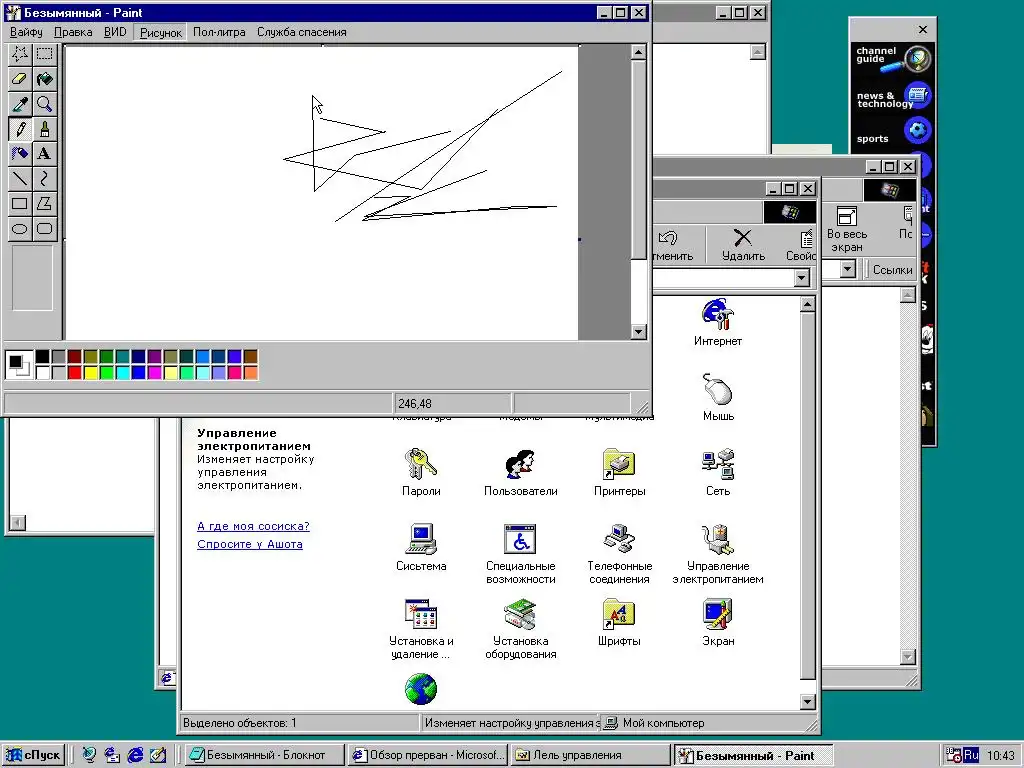Image resolution: width=1024 pixels, height=768 pixels.
Task: Pick the white color swatch
Action: coord(42,373)
